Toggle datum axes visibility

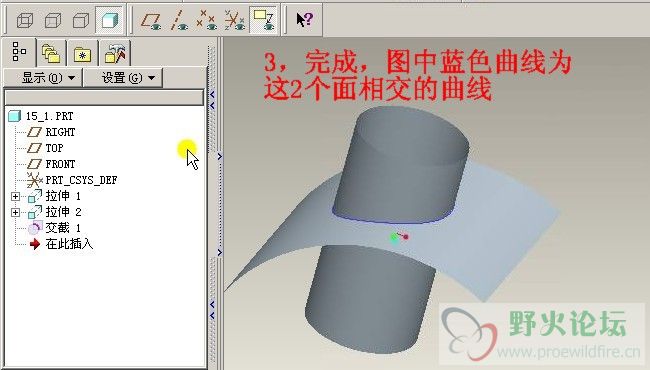pyautogui.click(x=179, y=20)
